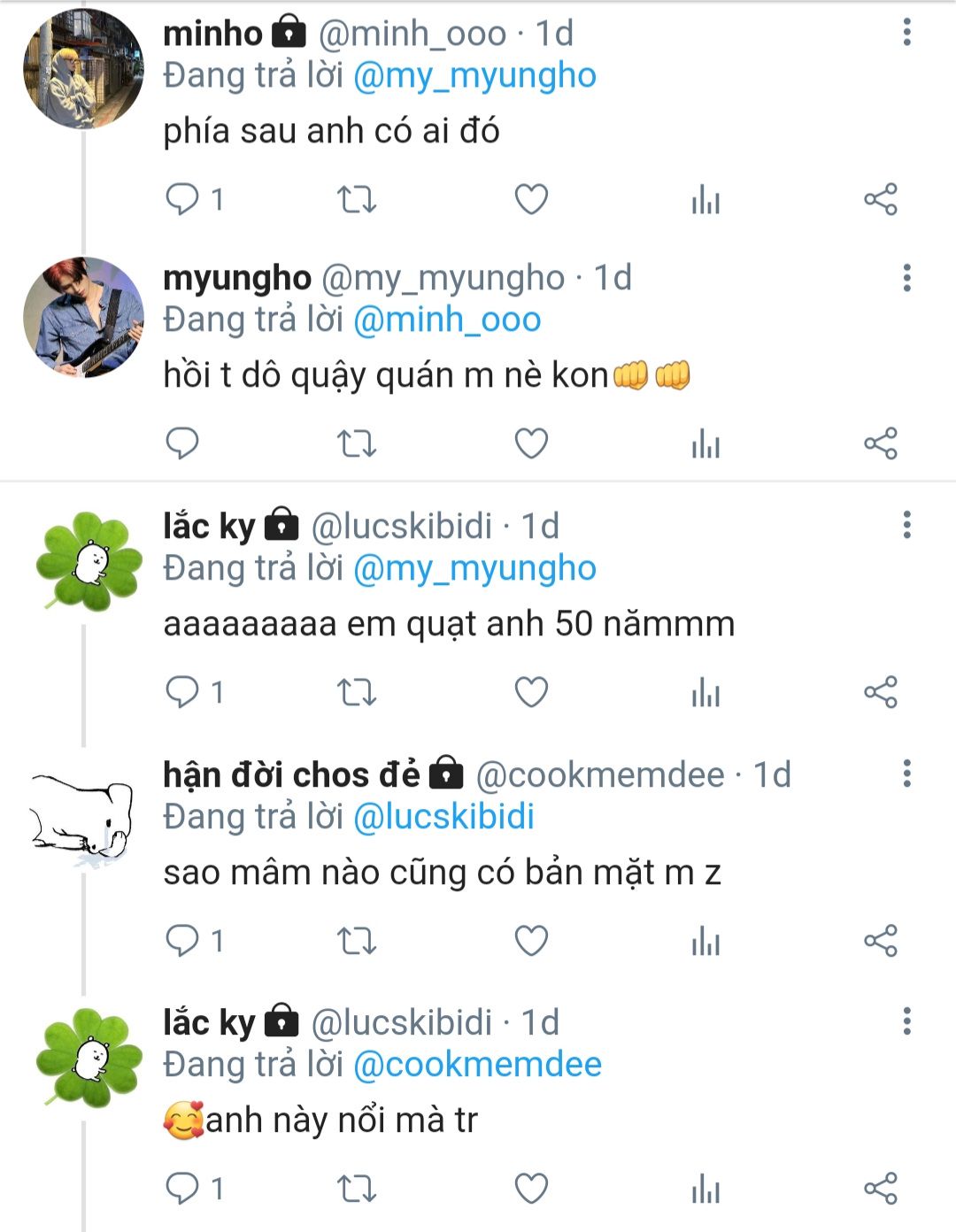Like myungho's reply about quậy quán
The width and height of the screenshot is (956, 1232).
coord(531,443)
